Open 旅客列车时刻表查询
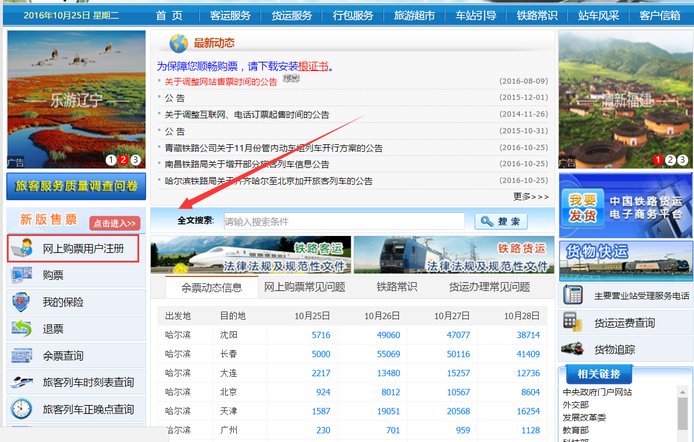This screenshot has width=694, height=442. point(88,382)
